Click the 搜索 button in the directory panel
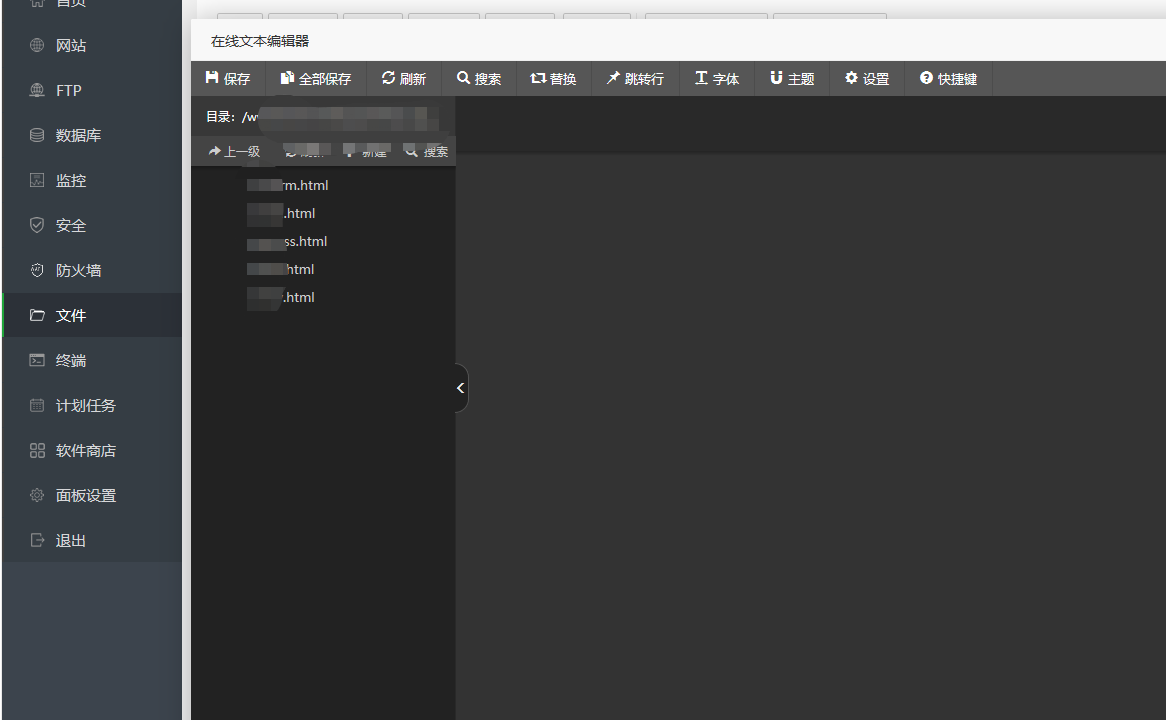 [x=427, y=152]
